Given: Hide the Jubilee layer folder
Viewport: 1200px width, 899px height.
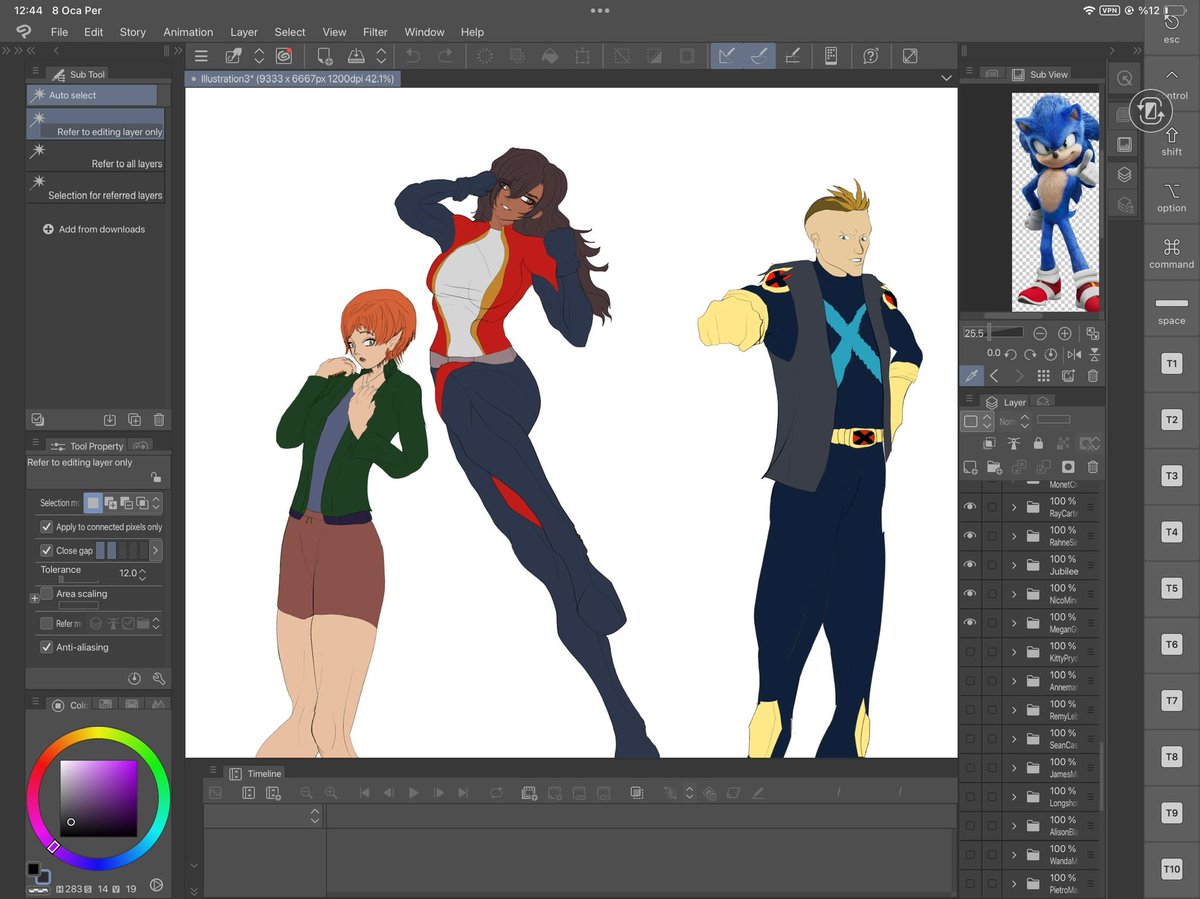Looking at the screenshot, I should pyautogui.click(x=969, y=565).
